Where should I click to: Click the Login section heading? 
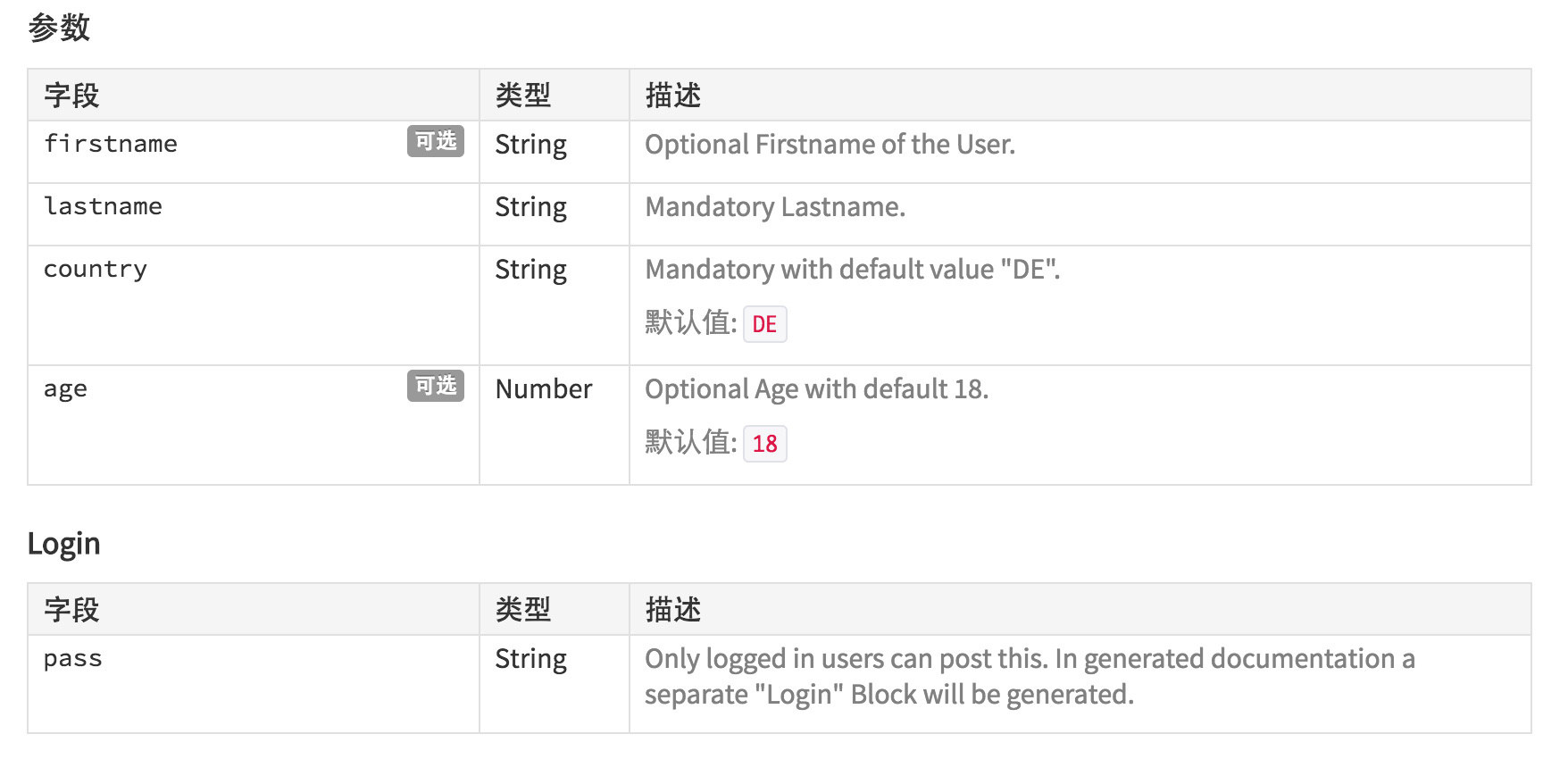point(63,544)
